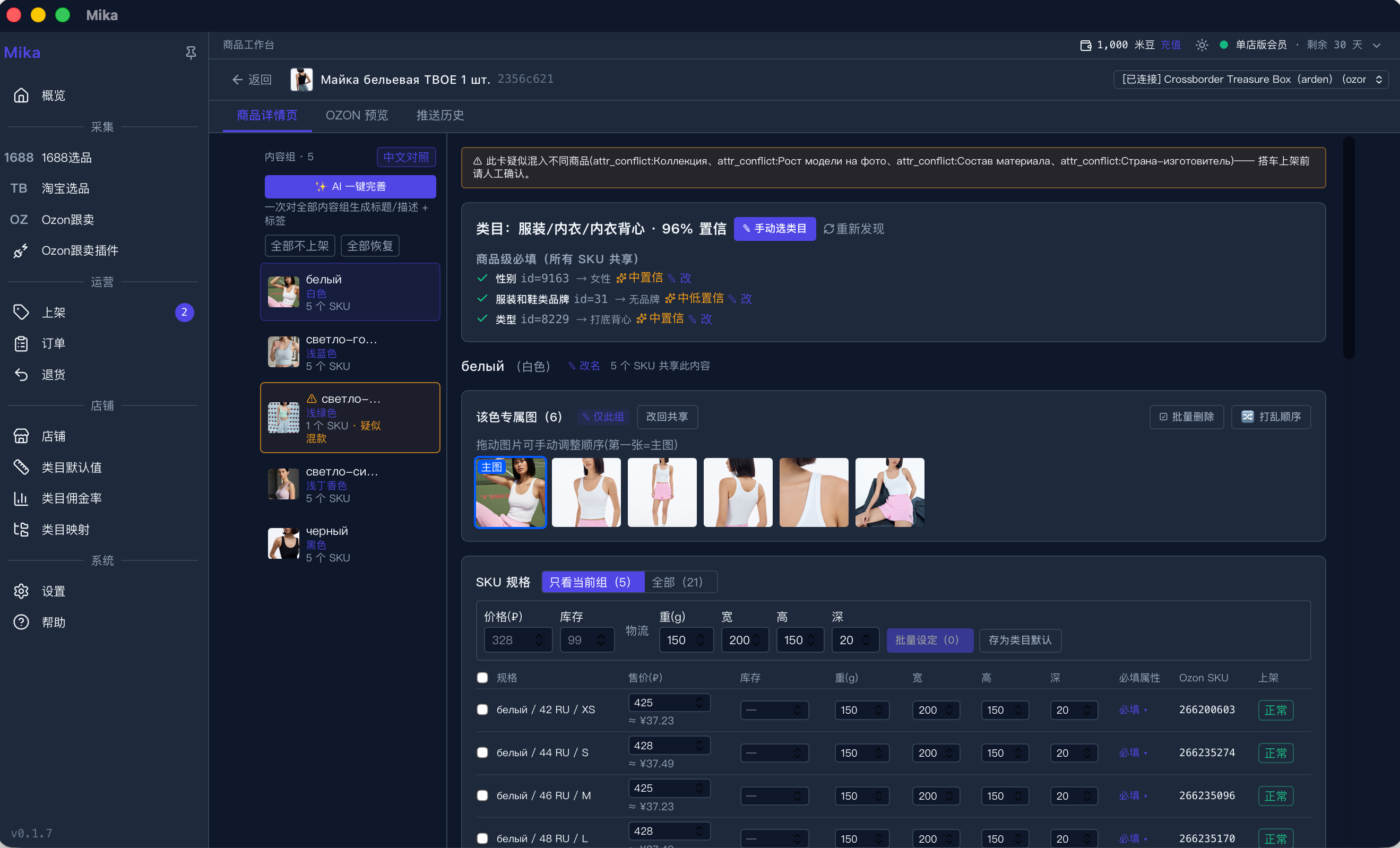Click the AI 一键完善 button

(350, 186)
